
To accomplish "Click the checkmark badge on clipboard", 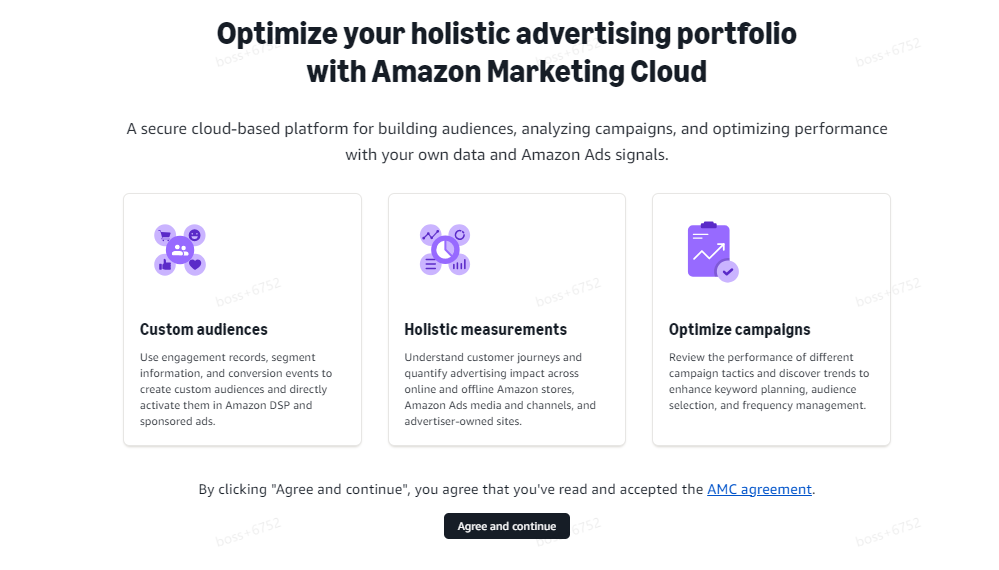I will [728, 271].
